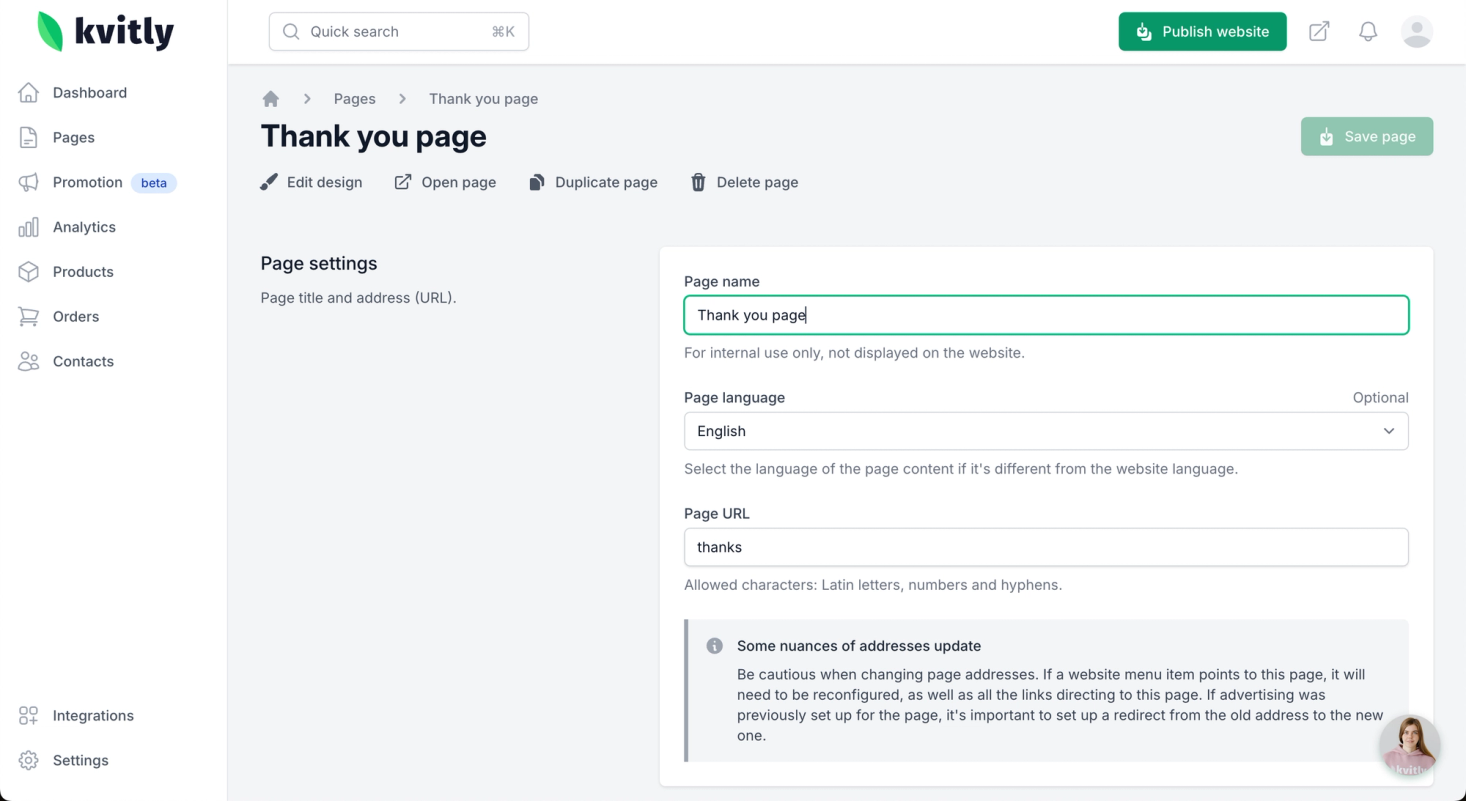Go to Products in sidebar
This screenshot has width=1466, height=801.
(x=83, y=272)
